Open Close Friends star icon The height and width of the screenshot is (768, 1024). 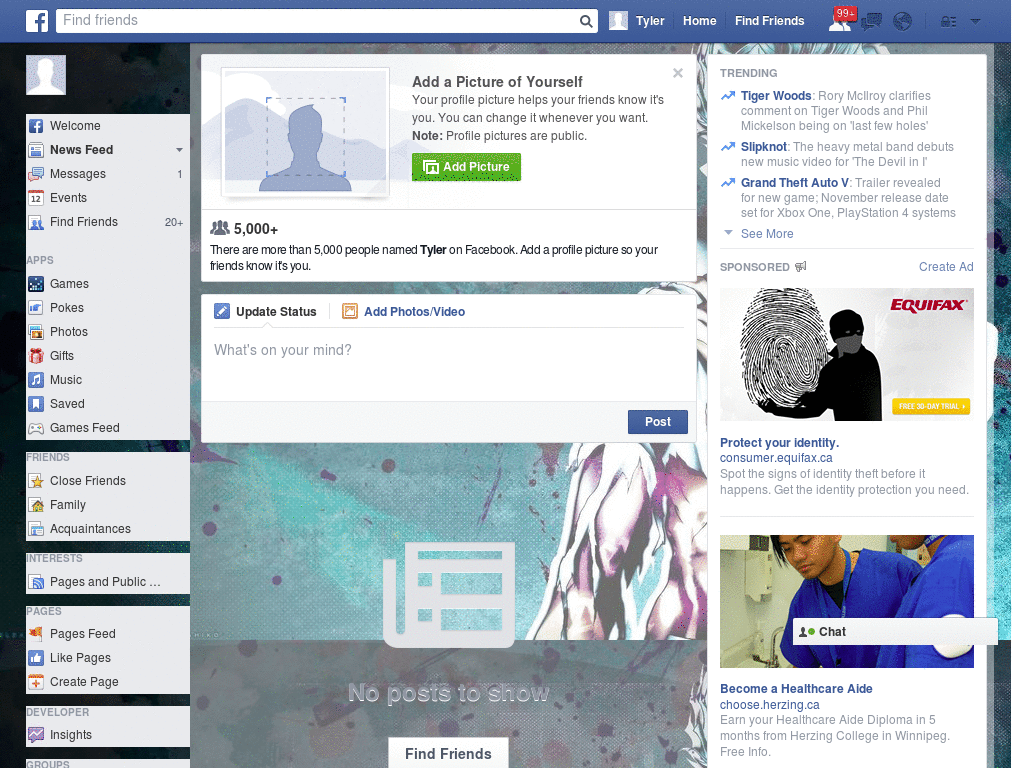click(36, 481)
